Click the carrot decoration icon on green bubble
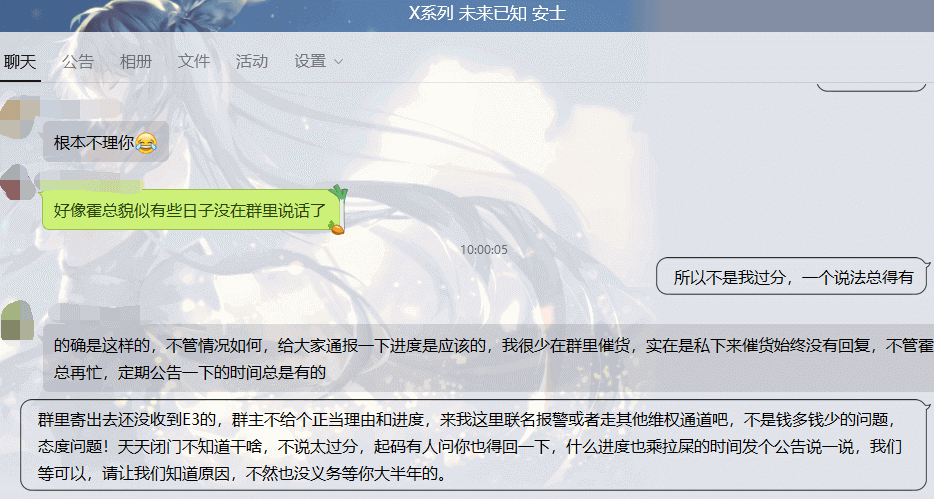The image size is (934, 499). coord(336,227)
